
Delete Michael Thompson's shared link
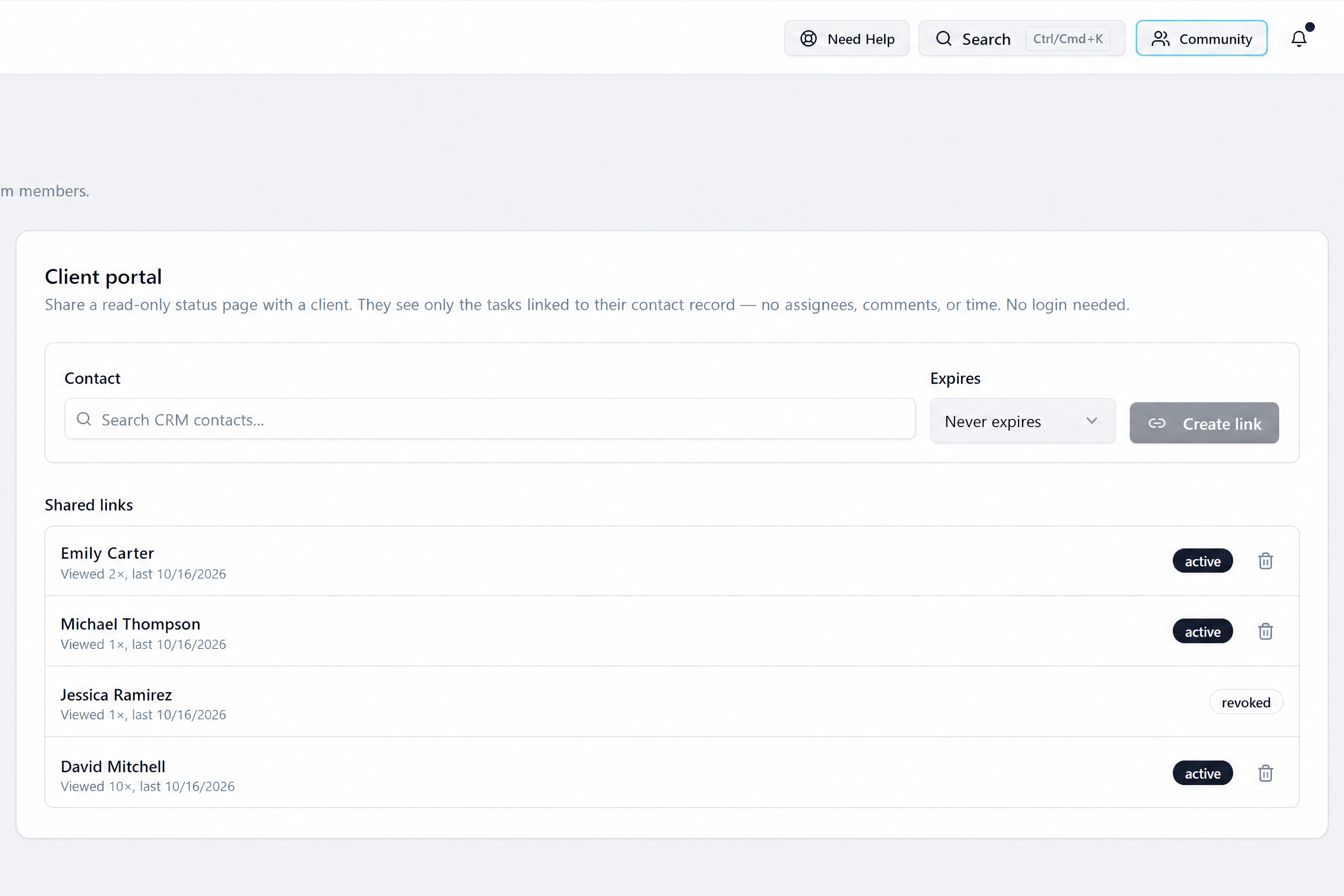click(1265, 631)
